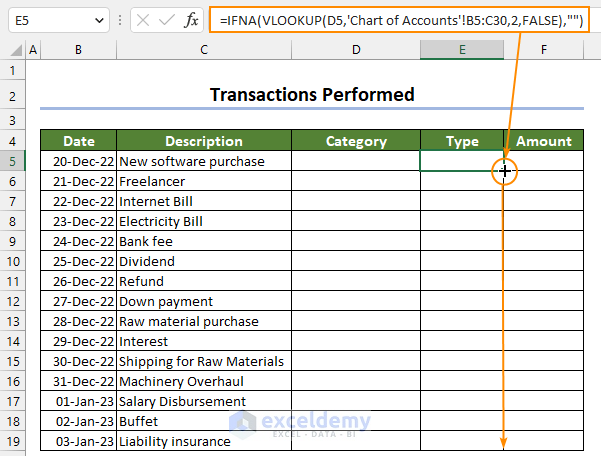
Task: Click the Enter formula checkmark icon
Action: coord(165,20)
